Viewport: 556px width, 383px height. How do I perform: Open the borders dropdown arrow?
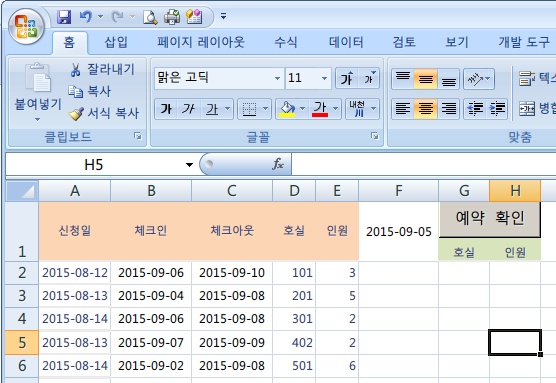(265, 109)
